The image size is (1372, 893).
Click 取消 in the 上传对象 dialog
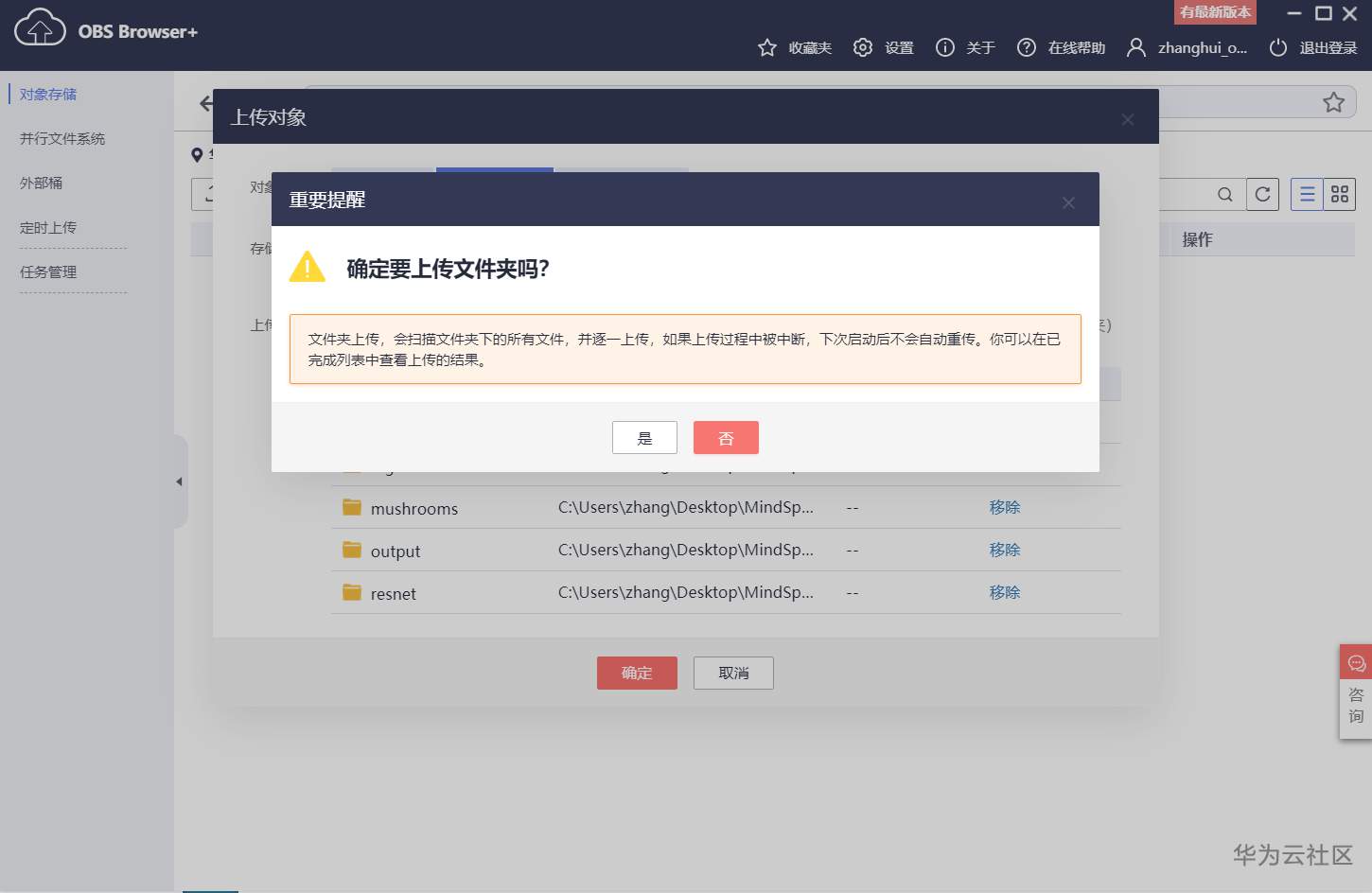(x=733, y=673)
